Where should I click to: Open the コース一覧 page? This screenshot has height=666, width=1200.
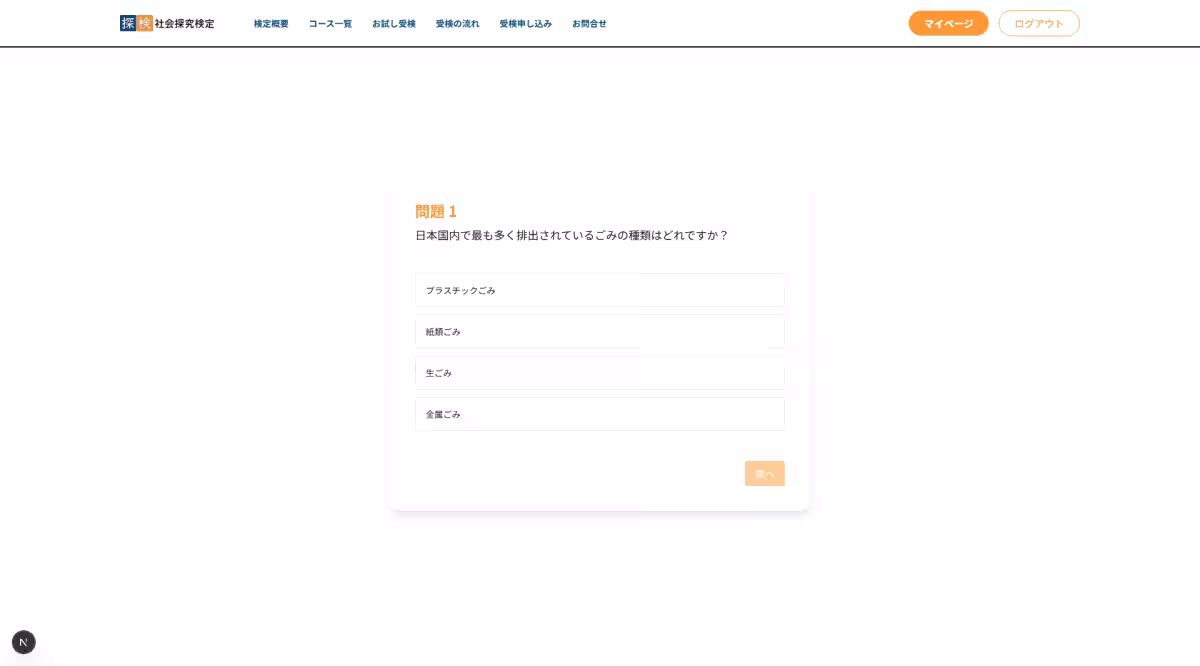(330, 23)
